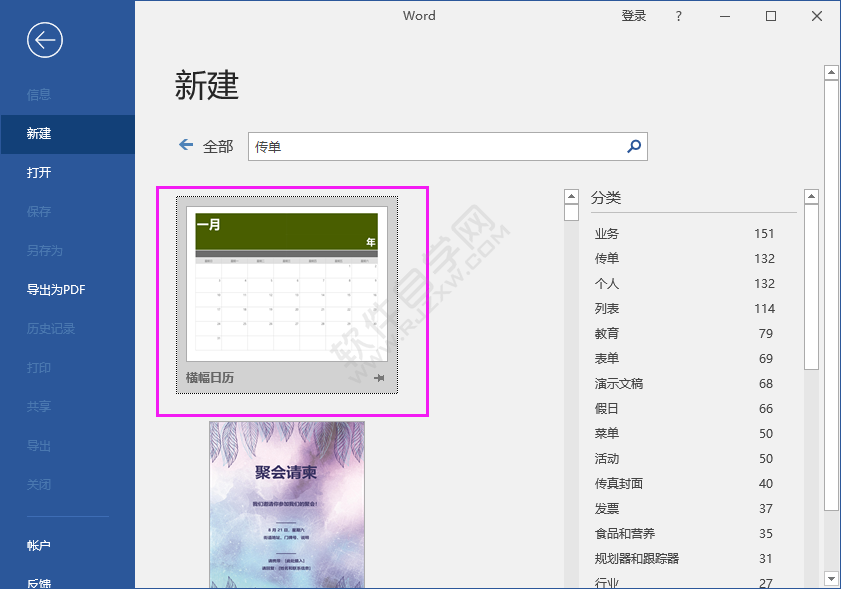Close the Word window
The width and height of the screenshot is (841, 589).
[x=817, y=16]
